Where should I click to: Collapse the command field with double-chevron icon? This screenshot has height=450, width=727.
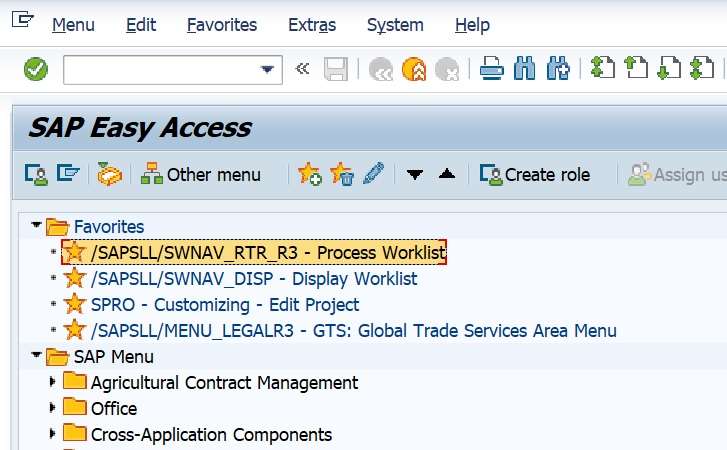click(x=302, y=69)
